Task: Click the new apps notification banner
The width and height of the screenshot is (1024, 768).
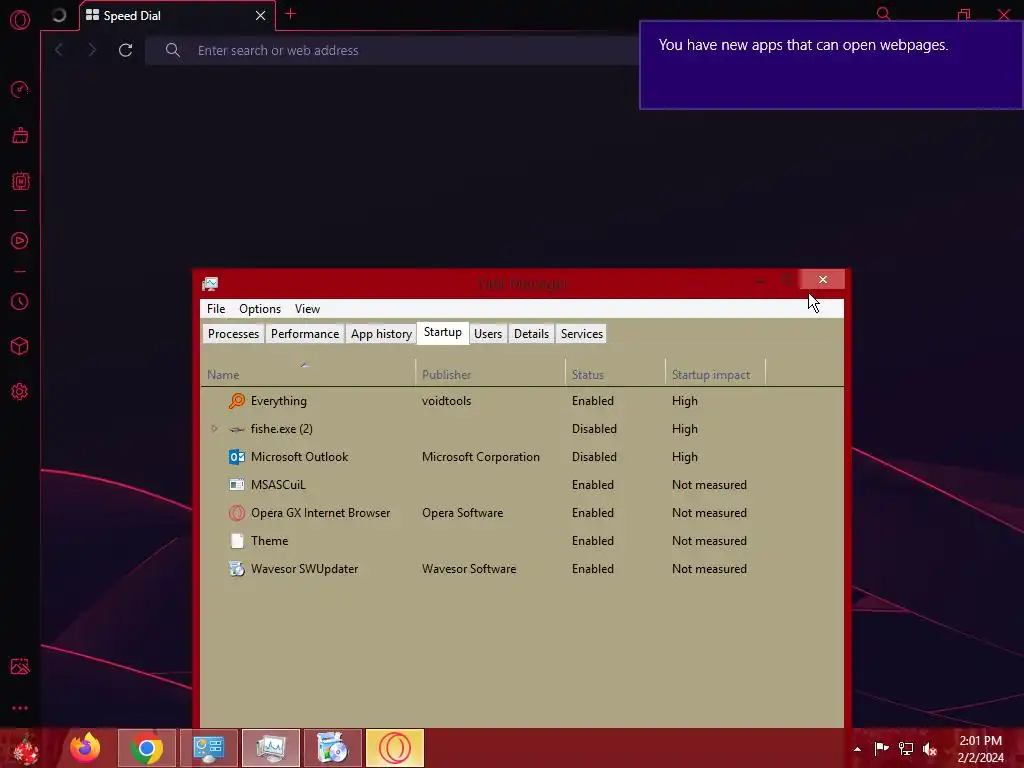Action: pos(831,65)
